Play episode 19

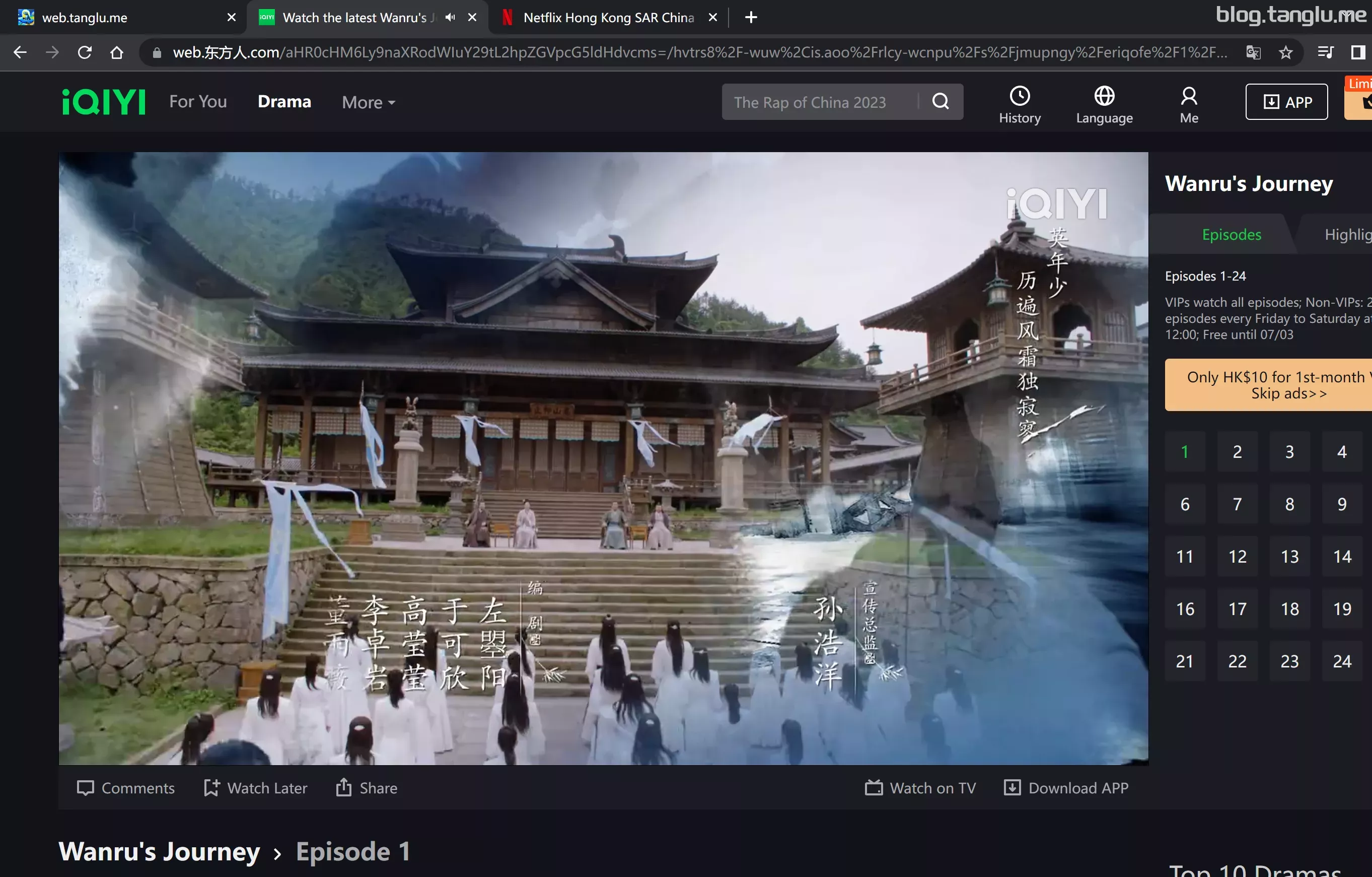pos(1342,609)
